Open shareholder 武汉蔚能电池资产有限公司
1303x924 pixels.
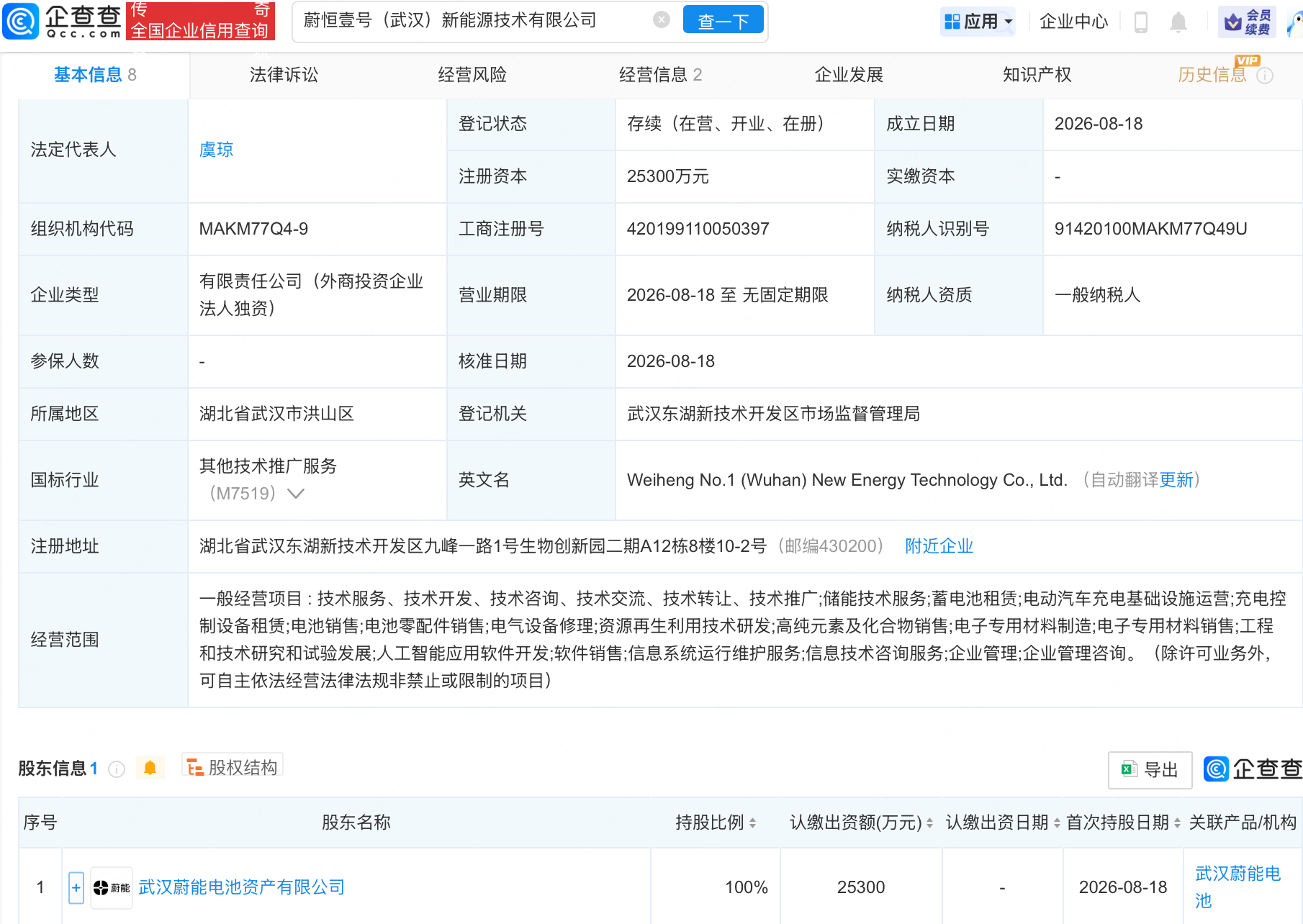click(x=241, y=887)
